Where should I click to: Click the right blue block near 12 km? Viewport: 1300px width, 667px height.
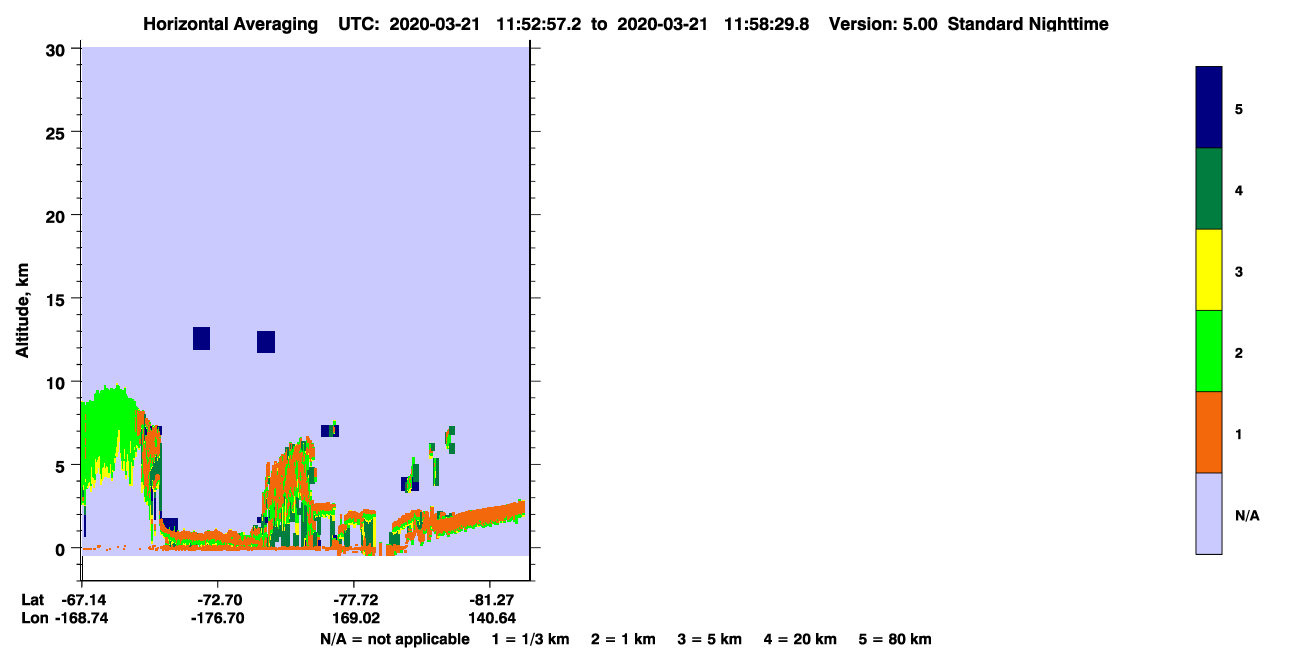[x=266, y=342]
